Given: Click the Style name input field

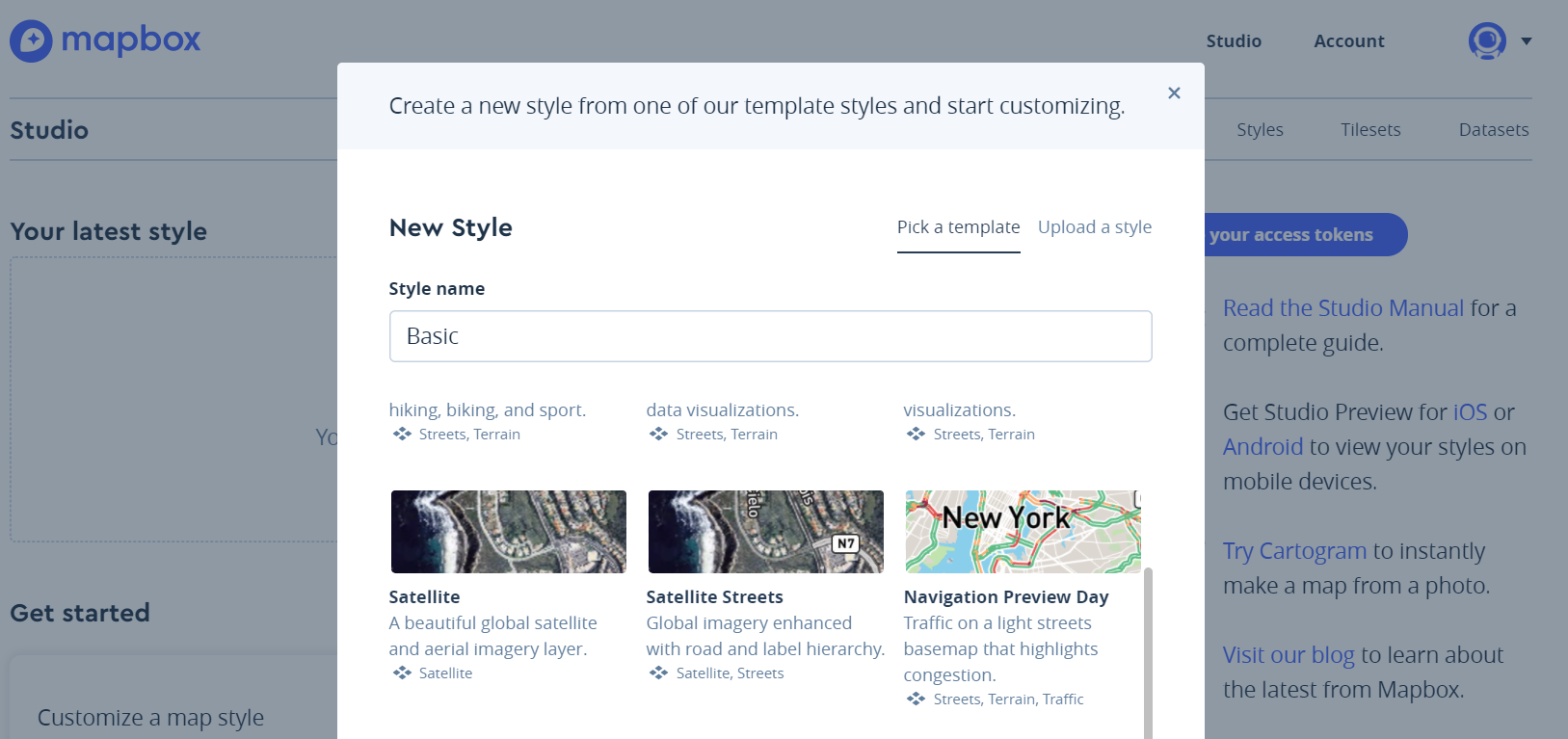Looking at the screenshot, I should pyautogui.click(x=770, y=336).
